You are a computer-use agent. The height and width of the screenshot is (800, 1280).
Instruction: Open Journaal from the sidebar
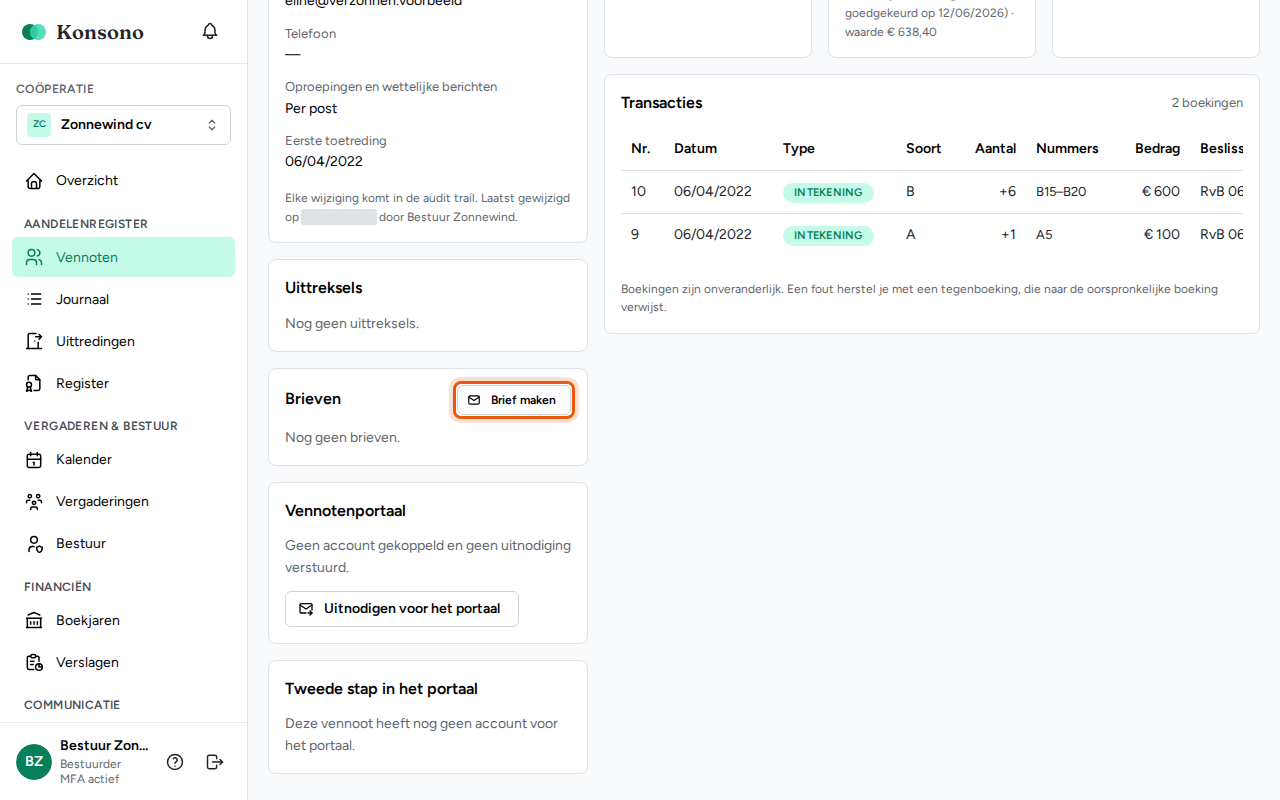point(123,299)
